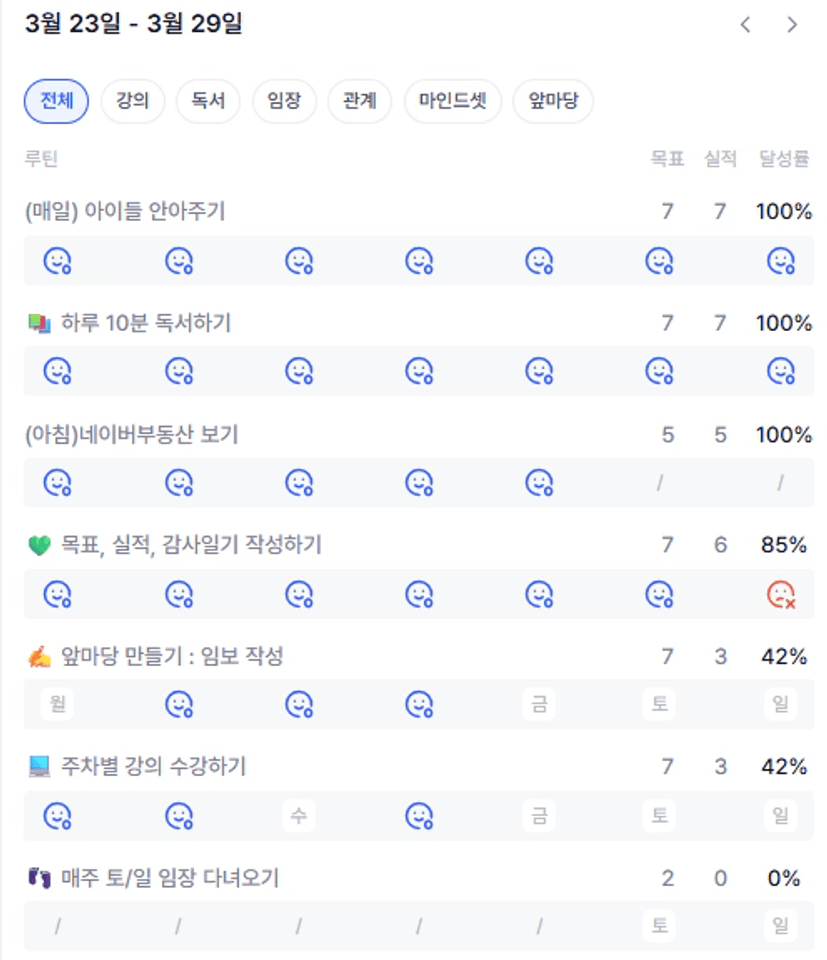Toggle red sad face on 감사일기 routine
Screen dimensions: 827x960
point(780,594)
